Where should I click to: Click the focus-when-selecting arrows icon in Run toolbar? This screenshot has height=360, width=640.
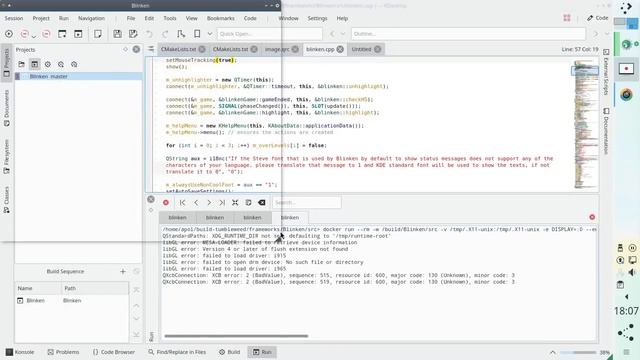coord(235,202)
